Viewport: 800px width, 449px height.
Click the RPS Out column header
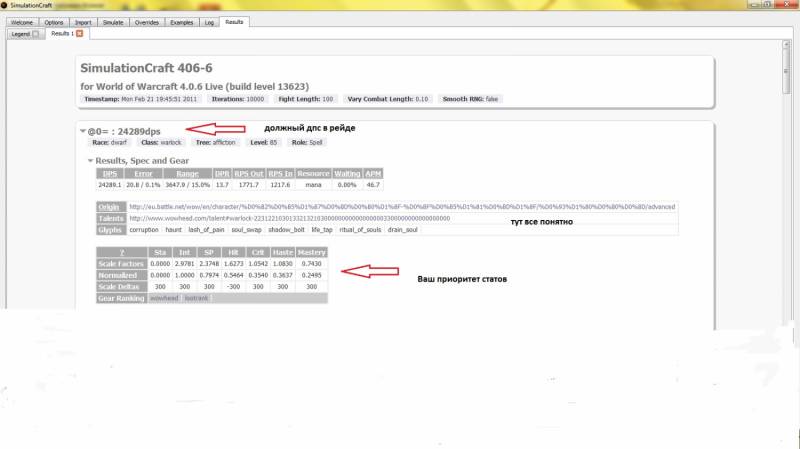pos(248,173)
